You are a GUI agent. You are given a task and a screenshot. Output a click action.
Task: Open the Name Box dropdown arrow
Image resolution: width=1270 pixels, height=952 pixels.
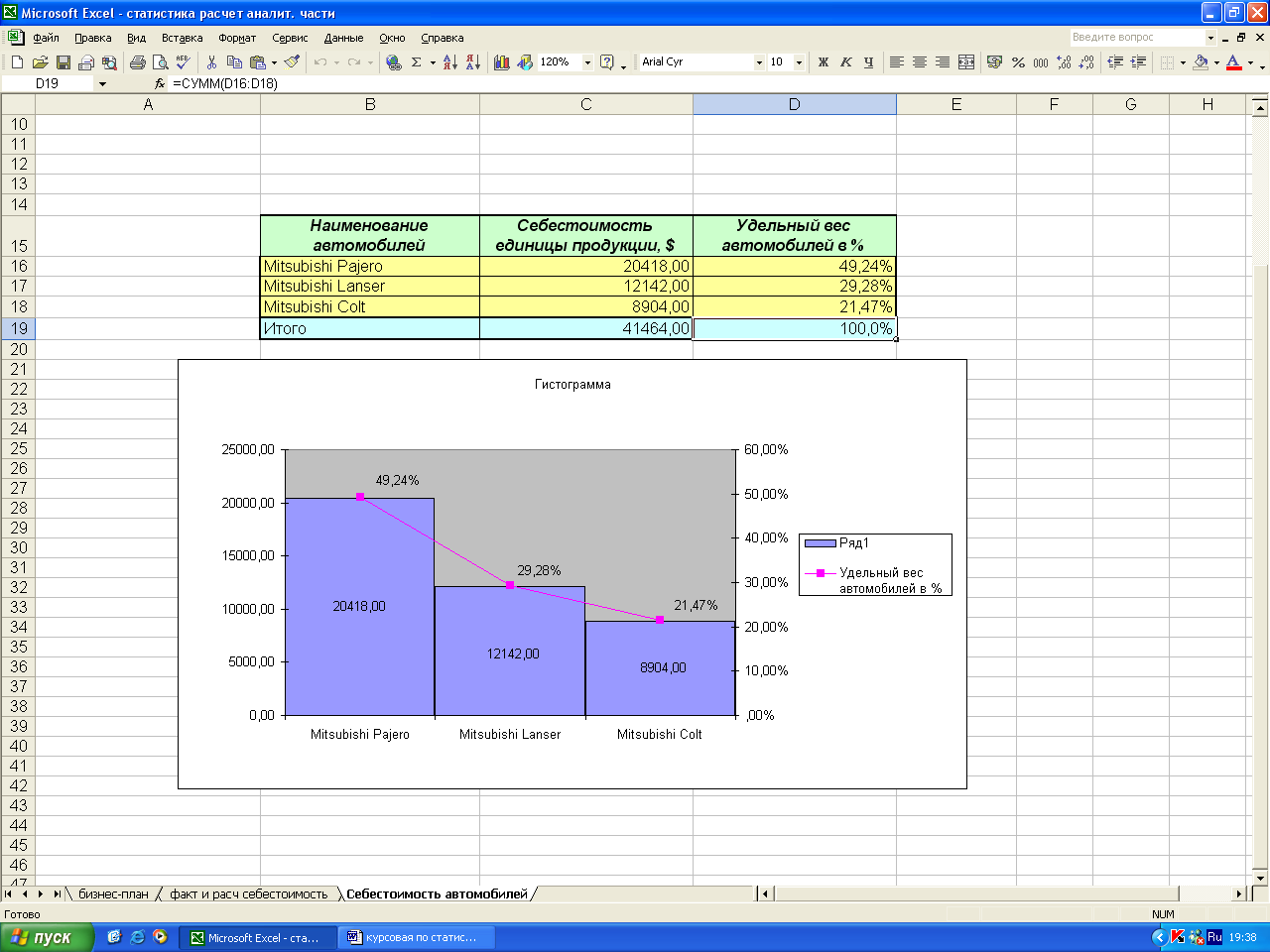pyautogui.click(x=102, y=84)
